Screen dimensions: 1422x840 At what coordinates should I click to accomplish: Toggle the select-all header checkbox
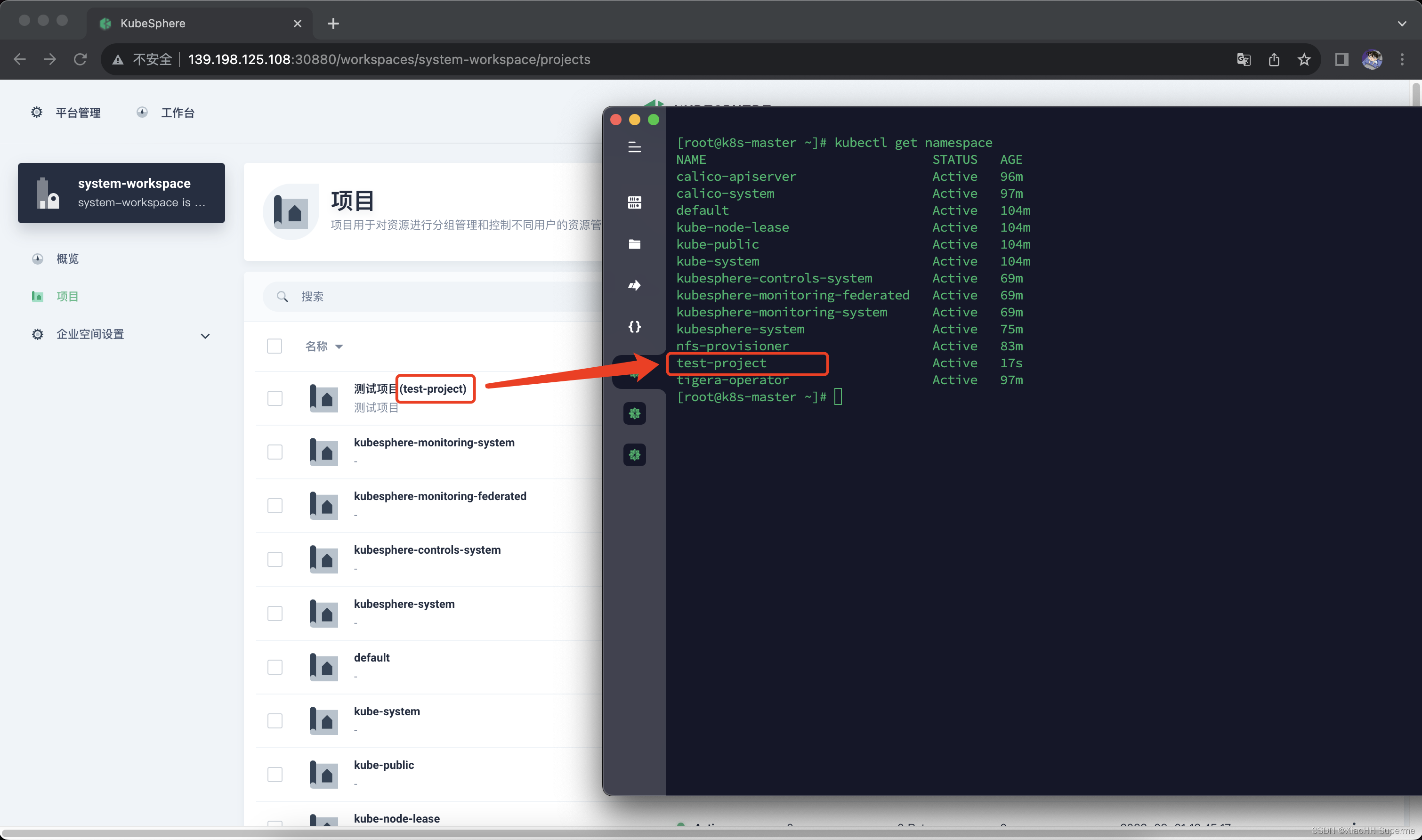point(275,346)
